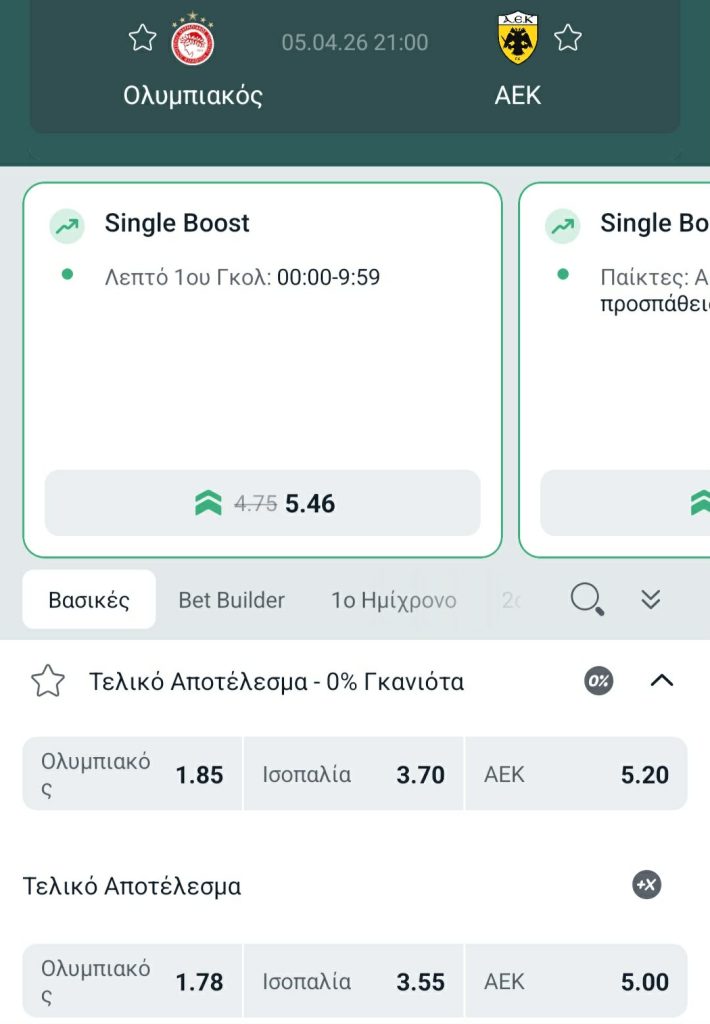This screenshot has width=710, height=1024.
Task: Select the Single Boost arrow icon
Action: click(66, 226)
